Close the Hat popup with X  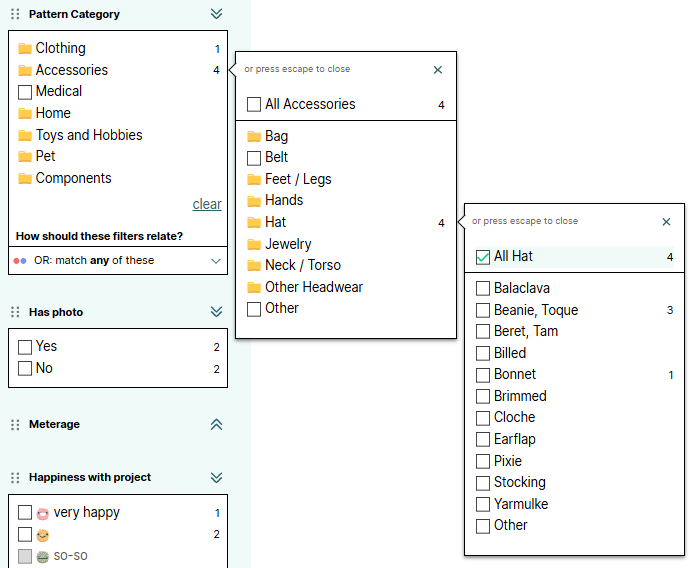[667, 222]
